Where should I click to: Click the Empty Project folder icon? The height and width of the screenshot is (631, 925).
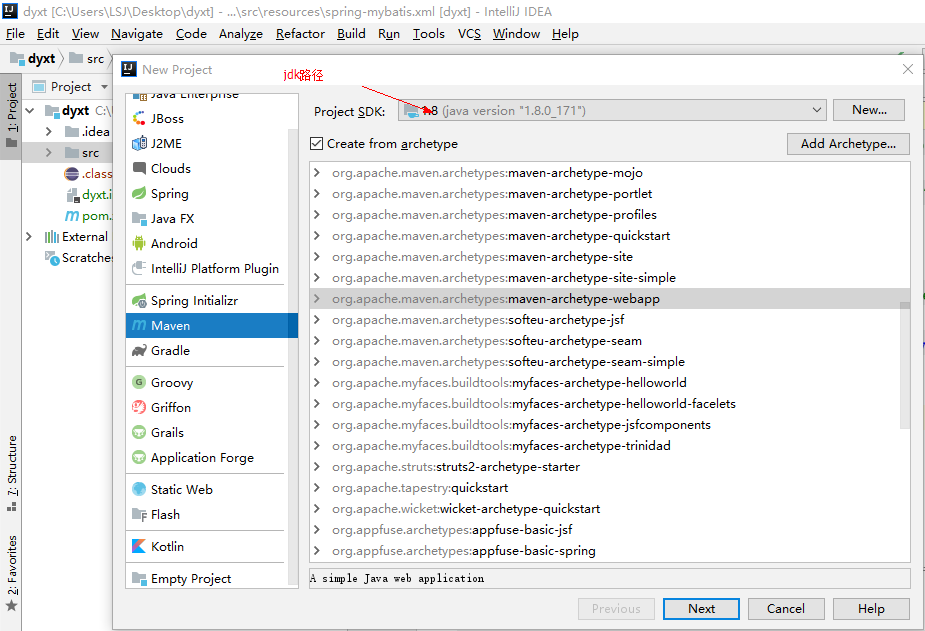pos(139,579)
